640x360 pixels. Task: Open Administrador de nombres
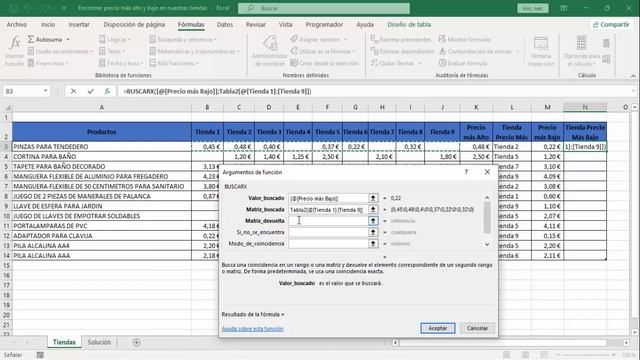(x=269, y=51)
